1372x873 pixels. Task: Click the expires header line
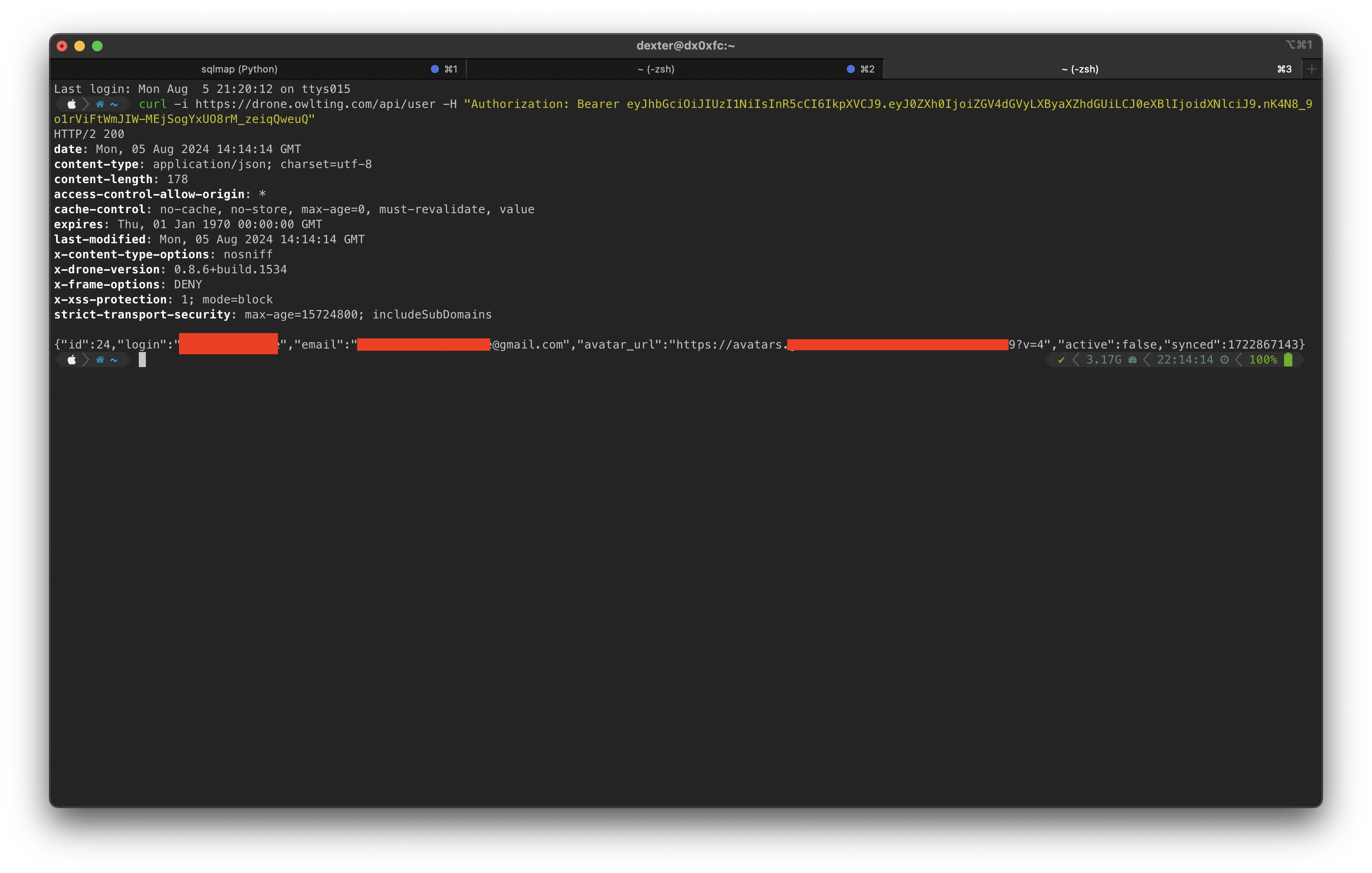click(188, 225)
